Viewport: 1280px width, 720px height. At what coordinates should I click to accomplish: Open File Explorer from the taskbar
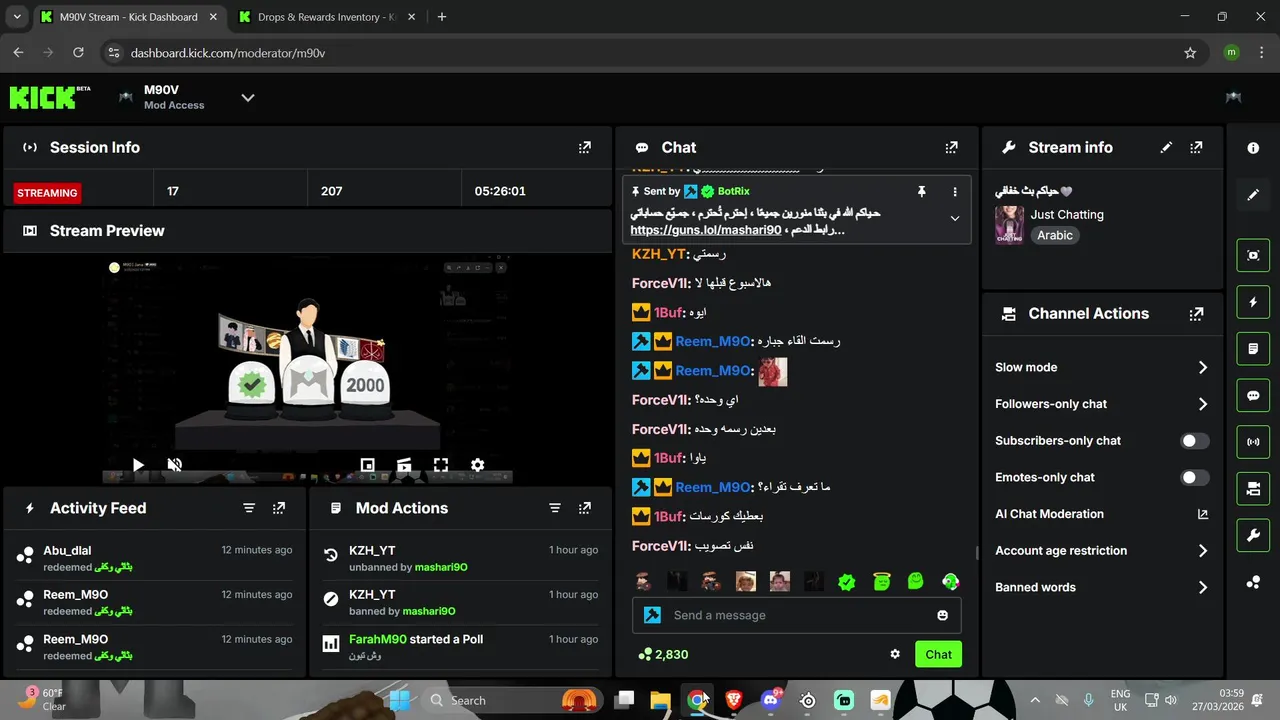[661, 700]
